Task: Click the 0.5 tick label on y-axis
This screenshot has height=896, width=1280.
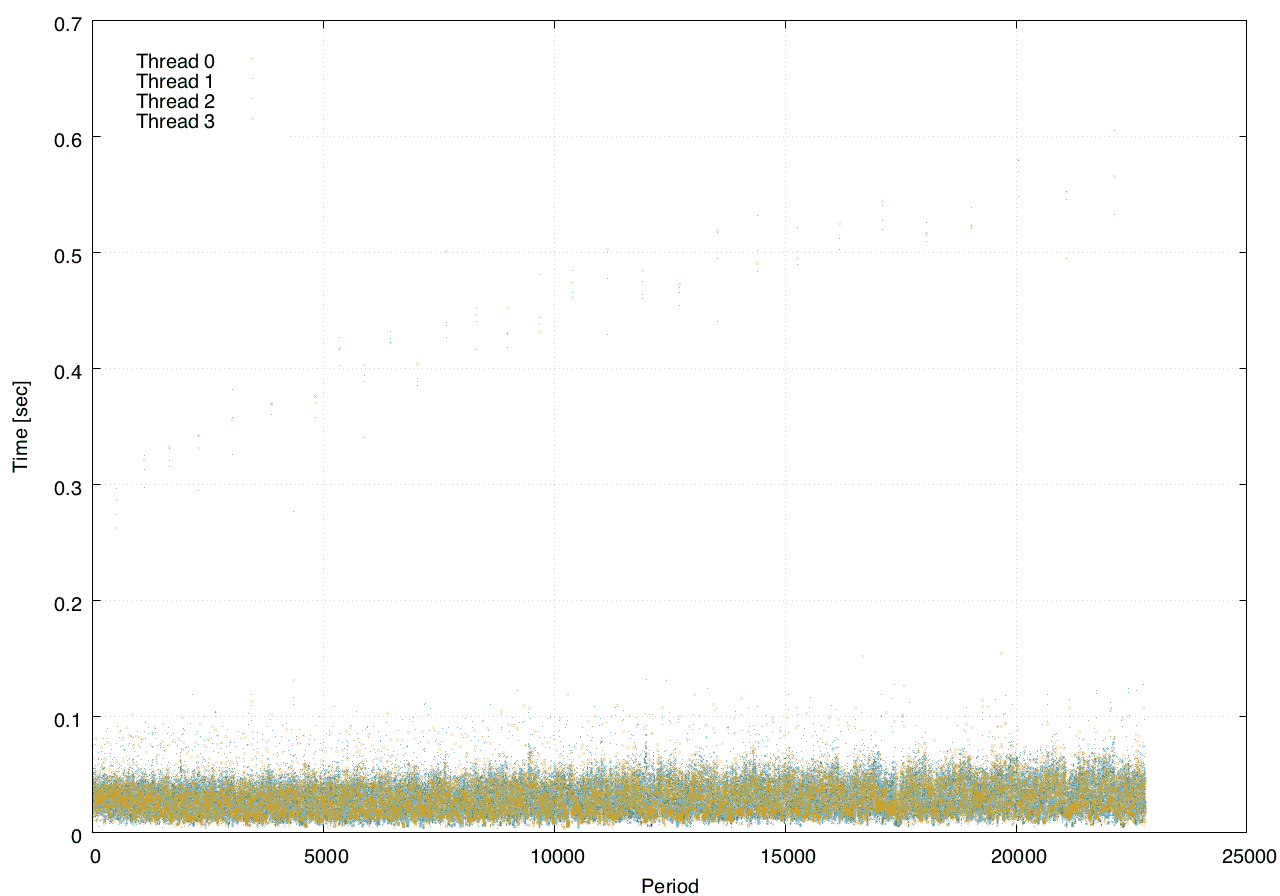Action: pos(67,253)
